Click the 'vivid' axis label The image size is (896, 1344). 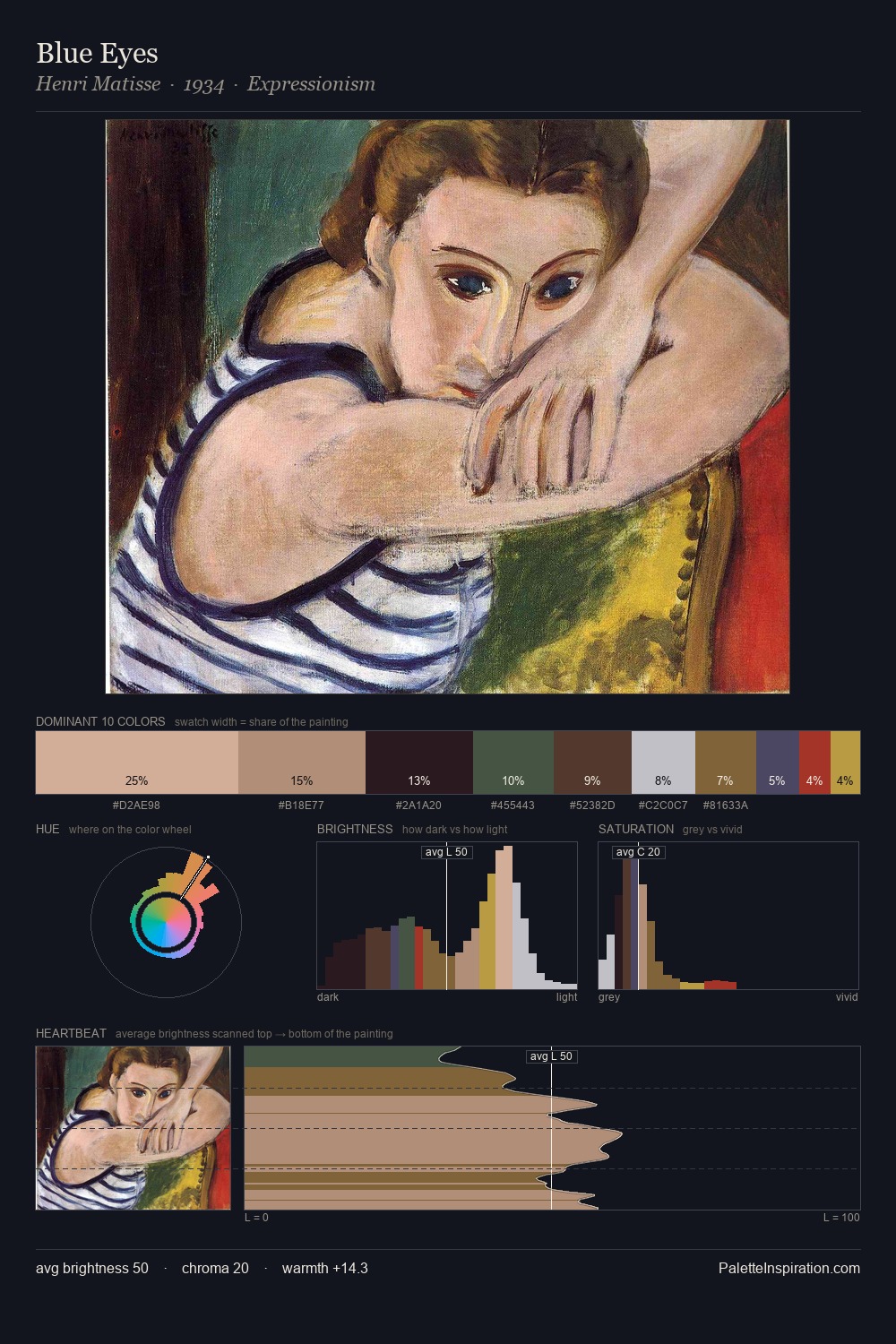pos(847,997)
